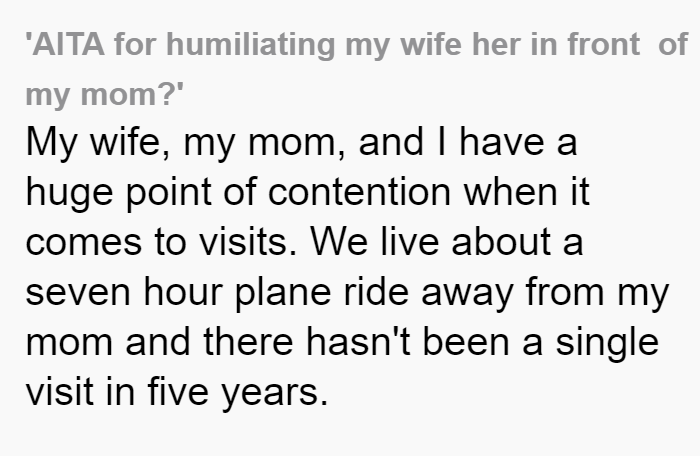The height and width of the screenshot is (456, 700).
Task: Click 'visit in' on the last line
Action: [80, 392]
